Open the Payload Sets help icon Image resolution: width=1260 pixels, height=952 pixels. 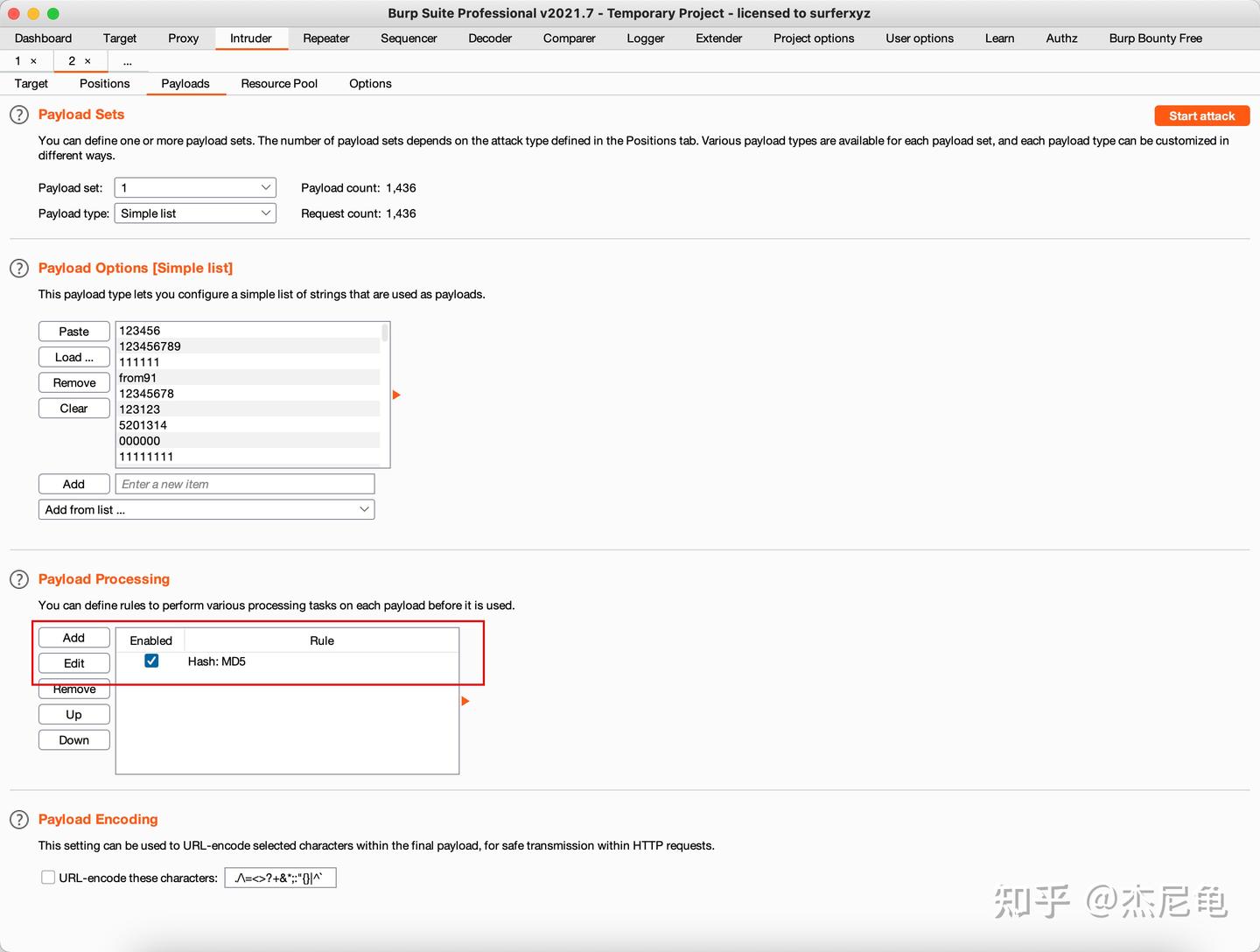pos(19,115)
